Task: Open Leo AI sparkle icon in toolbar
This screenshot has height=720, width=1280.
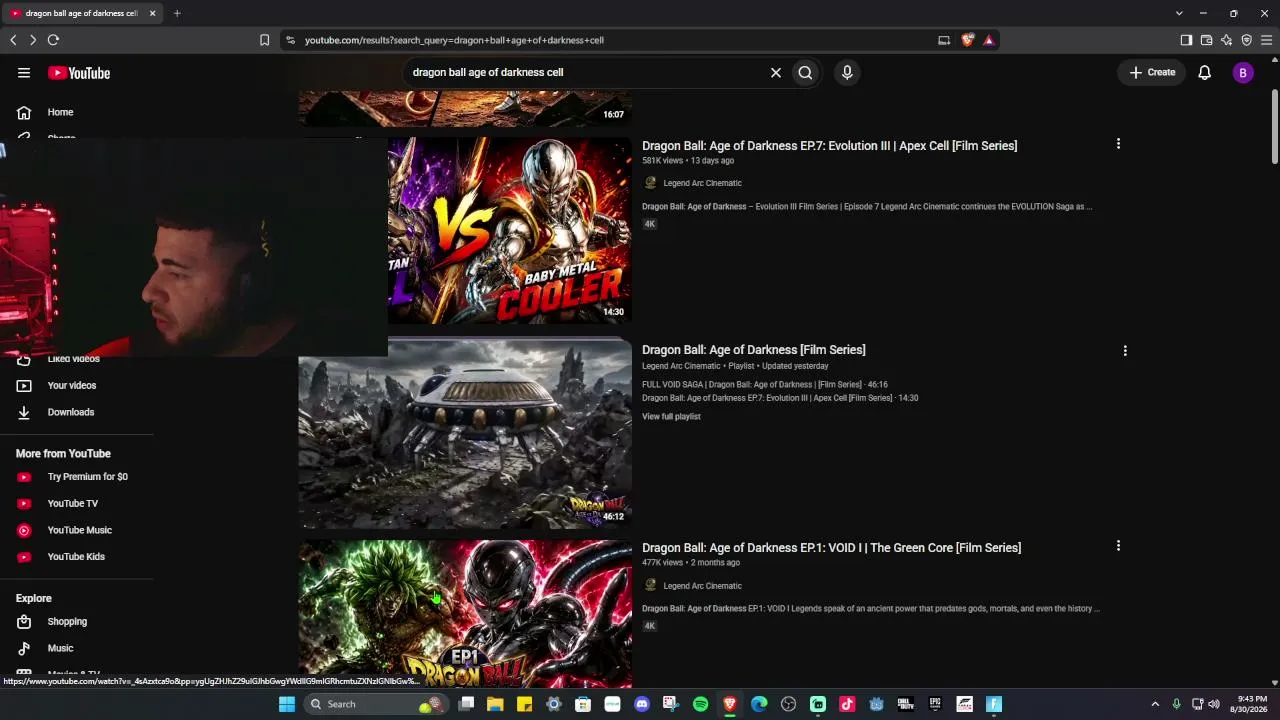Action: point(1226,40)
